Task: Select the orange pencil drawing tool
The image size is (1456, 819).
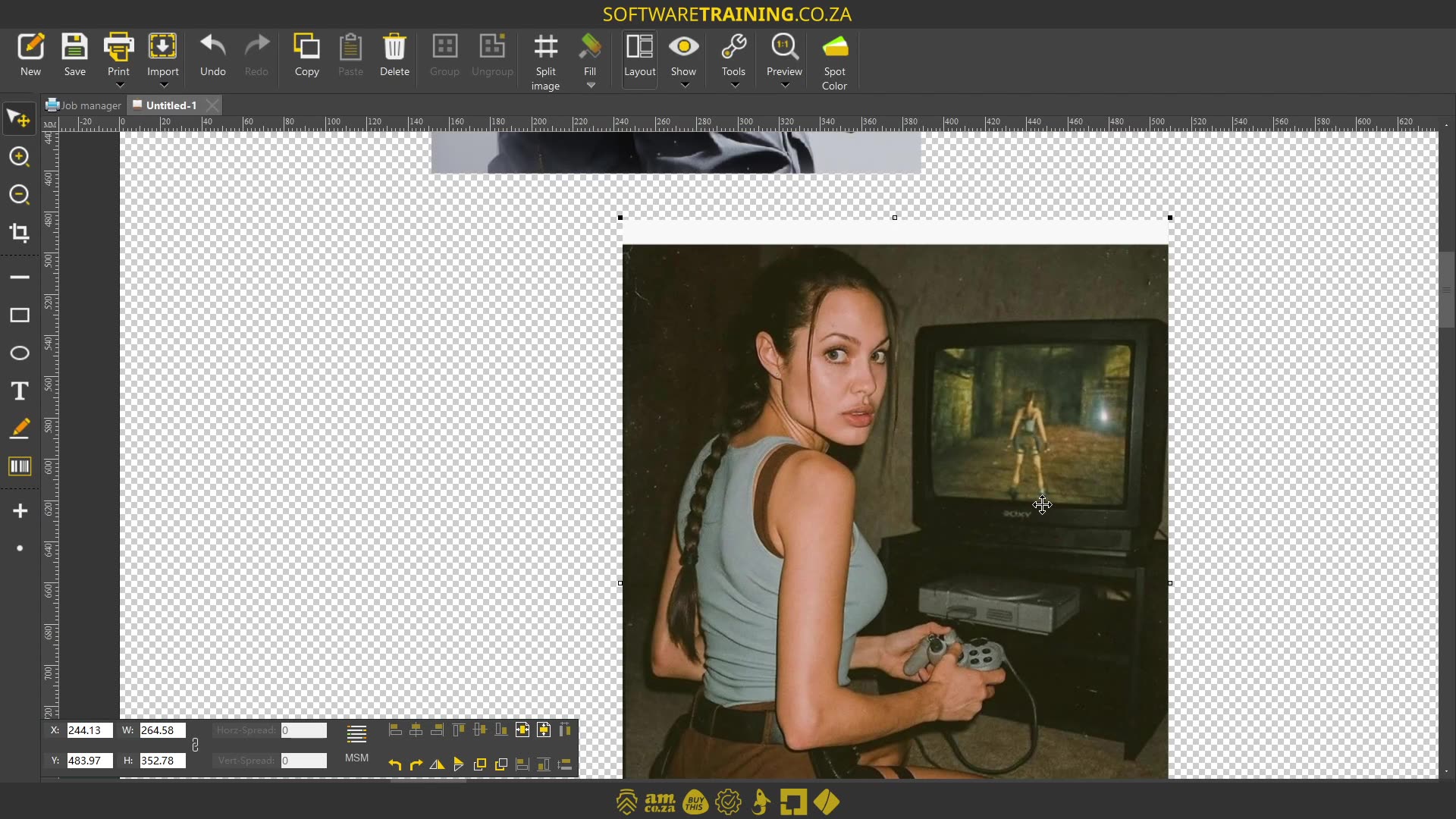Action: coord(19,428)
